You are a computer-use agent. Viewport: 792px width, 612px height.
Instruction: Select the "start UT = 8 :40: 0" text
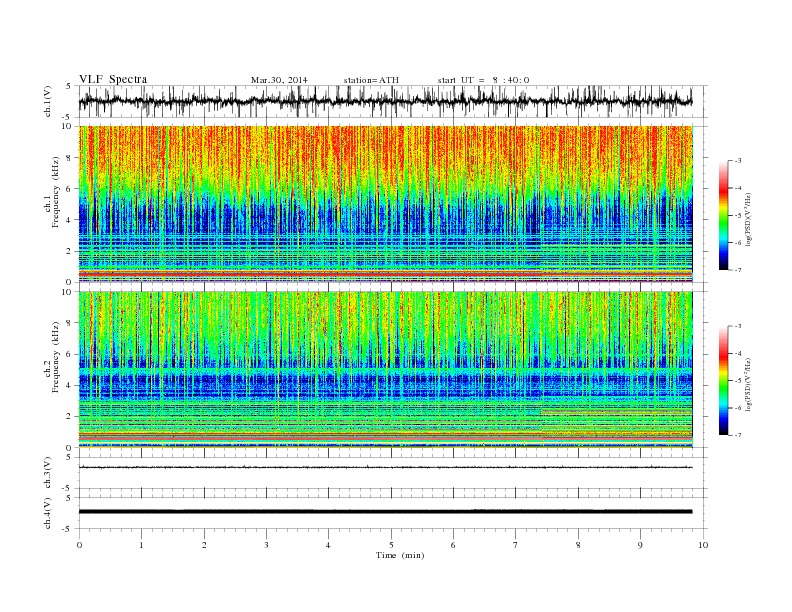(x=483, y=80)
